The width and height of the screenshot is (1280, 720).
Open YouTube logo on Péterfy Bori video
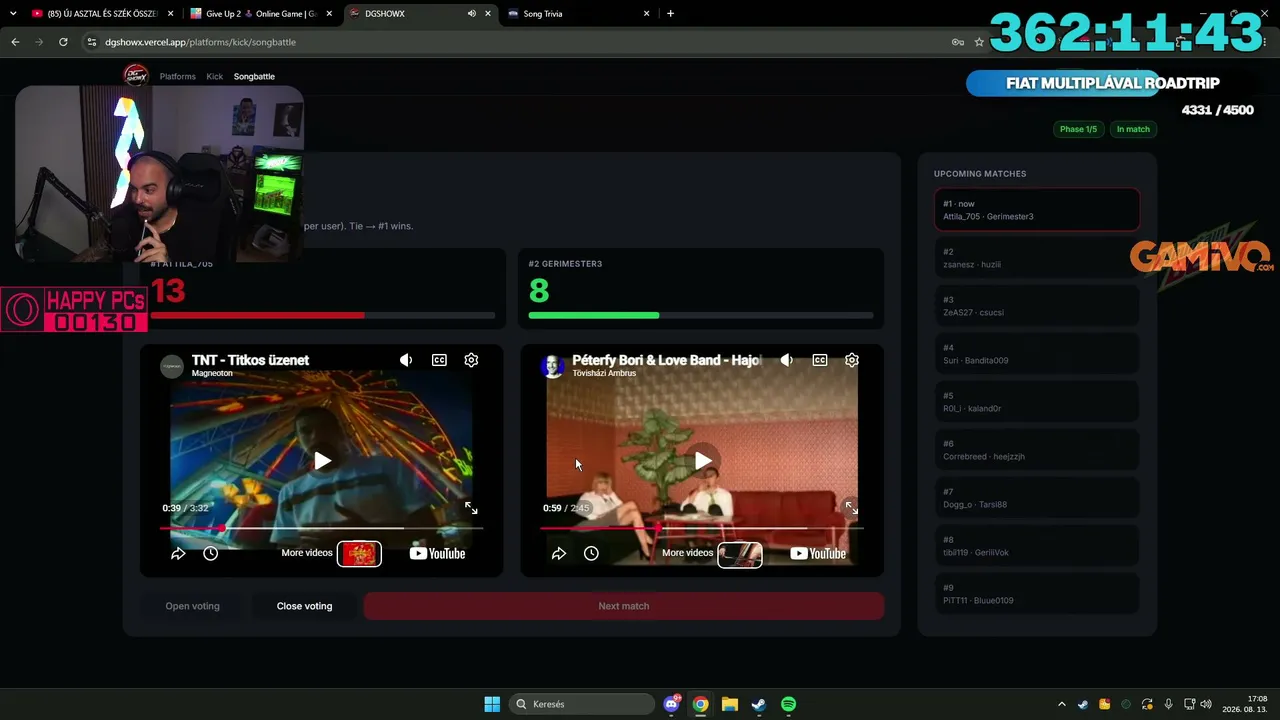click(x=818, y=553)
